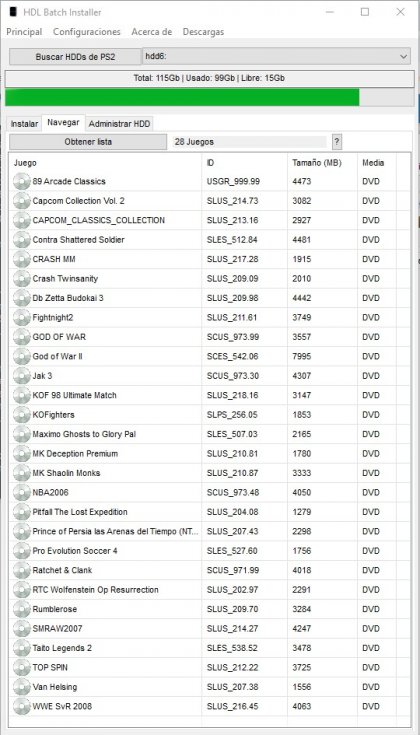This screenshot has height=735, width=420.
Task: Select the TOP SPIN game name
Action: [x=50, y=668]
